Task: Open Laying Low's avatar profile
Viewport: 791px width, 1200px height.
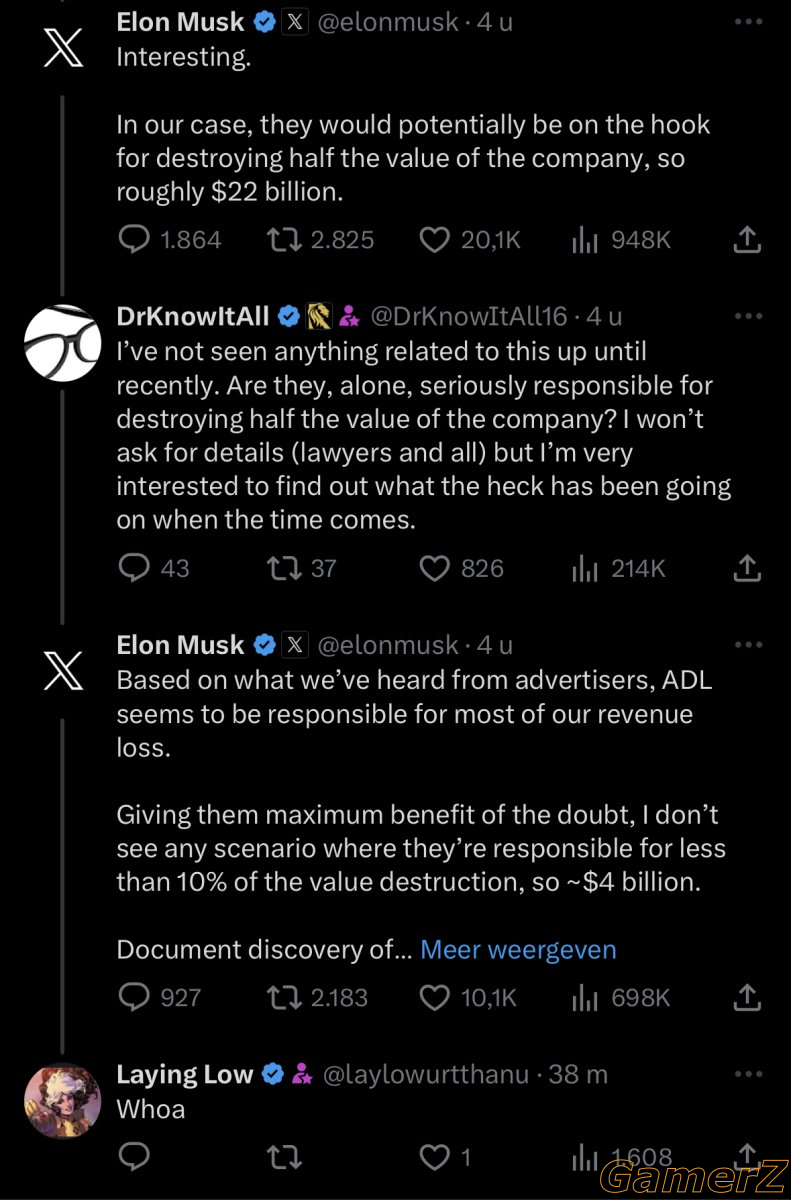Action: click(x=62, y=1101)
